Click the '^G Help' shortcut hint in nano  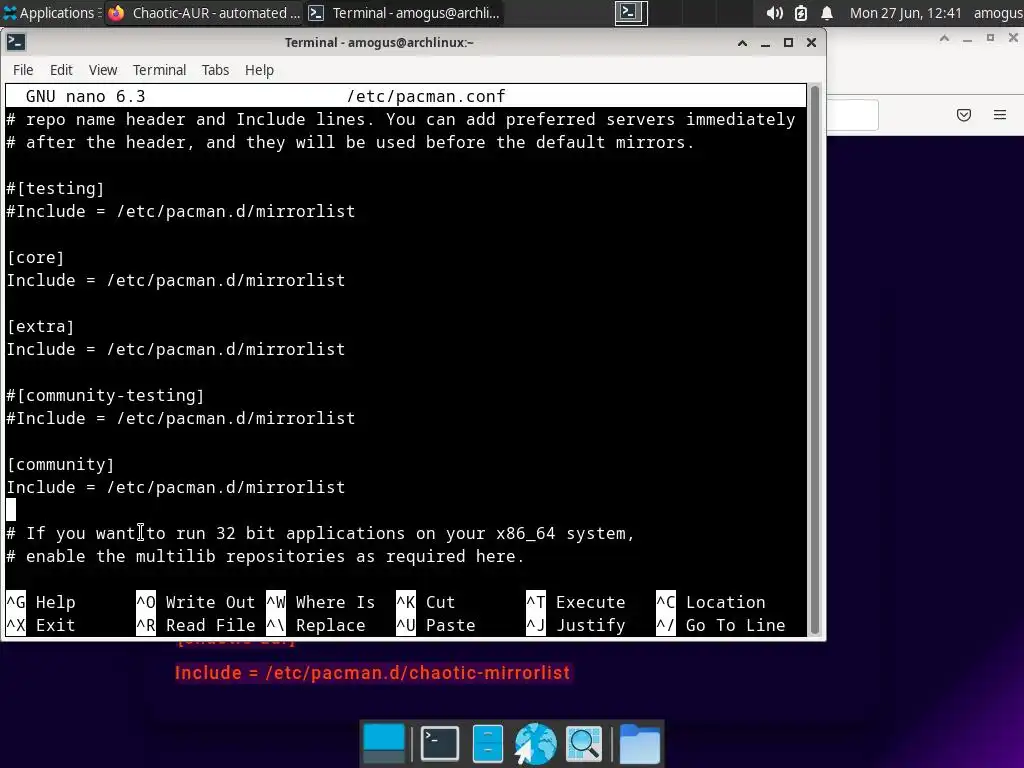pyautogui.click(x=40, y=602)
